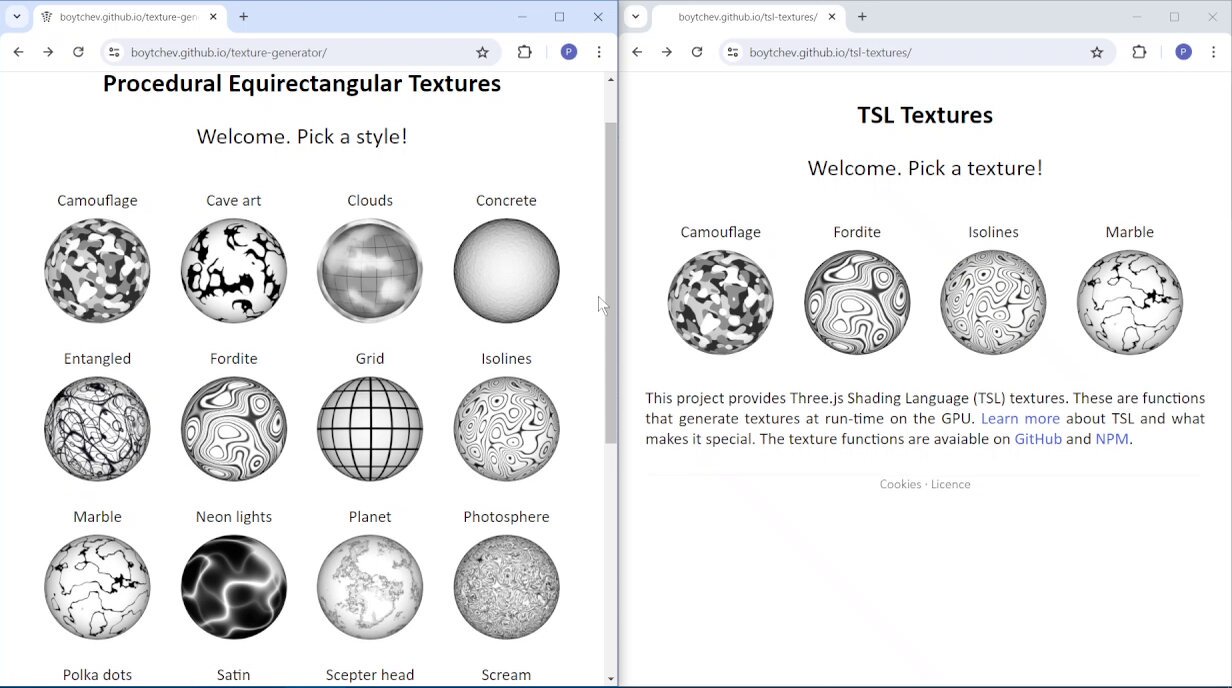Screen dimensions: 1232x688
Task: Reload the tsl-textures page
Action: coord(697,52)
